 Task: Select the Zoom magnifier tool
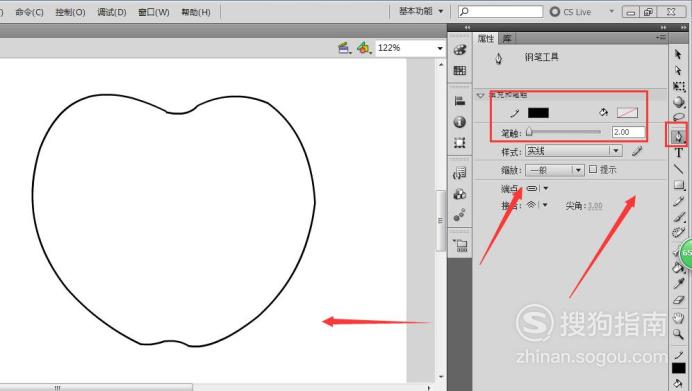[x=678, y=334]
